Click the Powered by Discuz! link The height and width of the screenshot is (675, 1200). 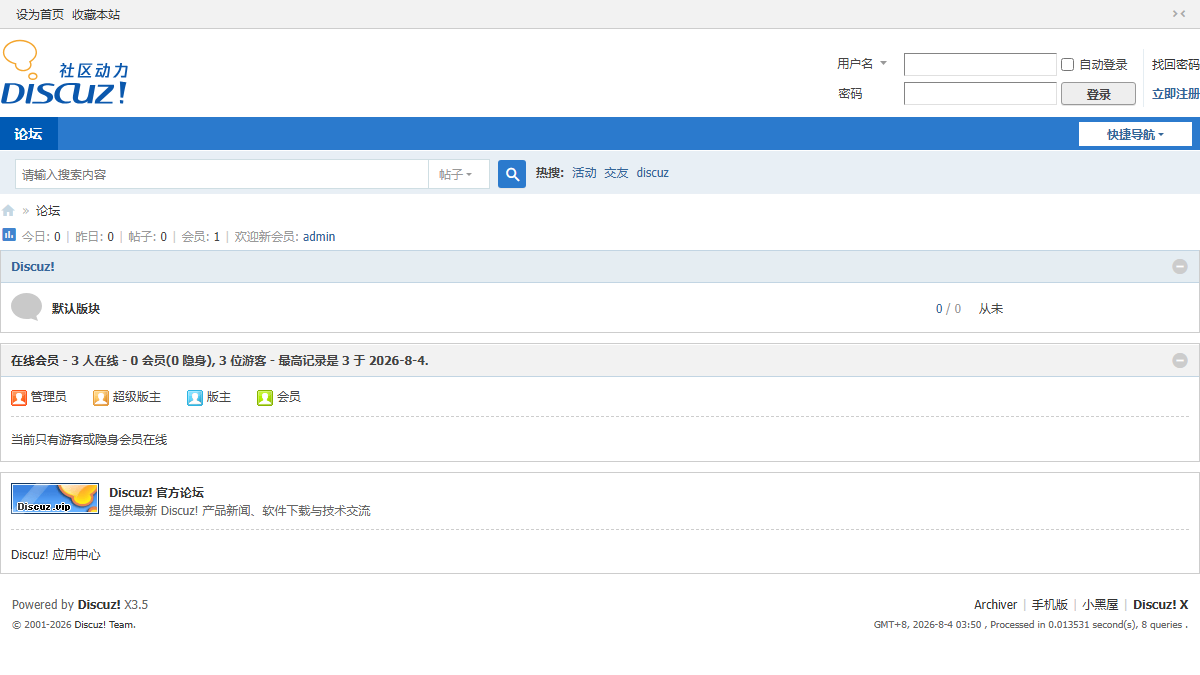click(x=99, y=605)
